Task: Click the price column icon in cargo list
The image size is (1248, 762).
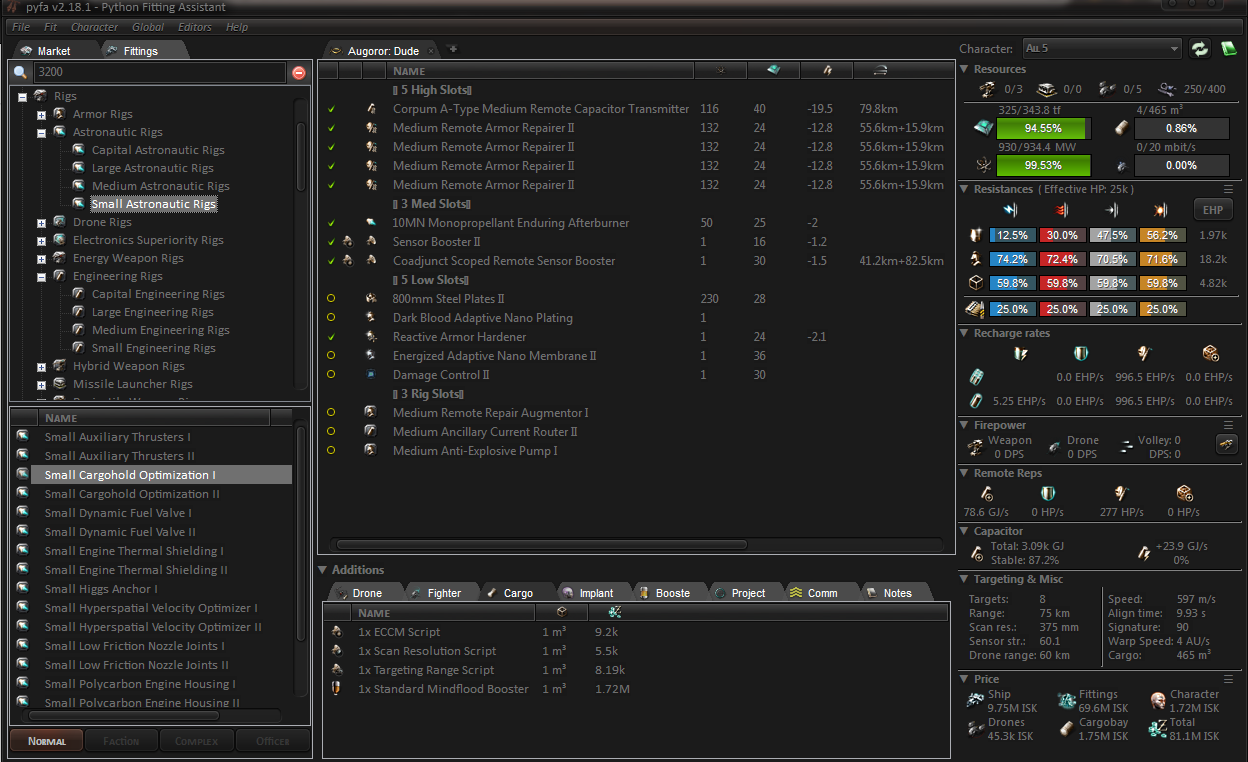Action: 614,612
